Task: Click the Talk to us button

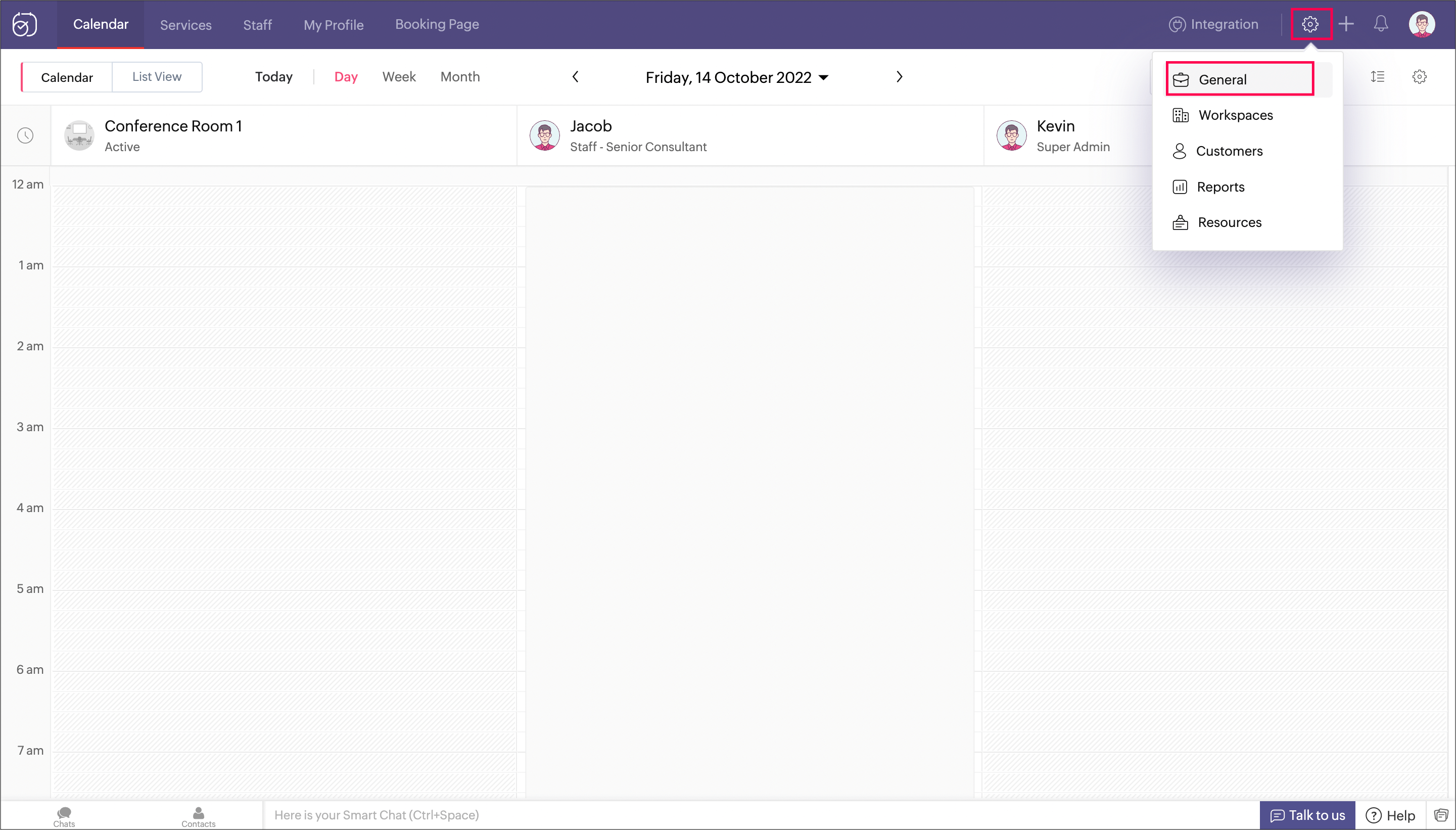Action: point(1307,815)
